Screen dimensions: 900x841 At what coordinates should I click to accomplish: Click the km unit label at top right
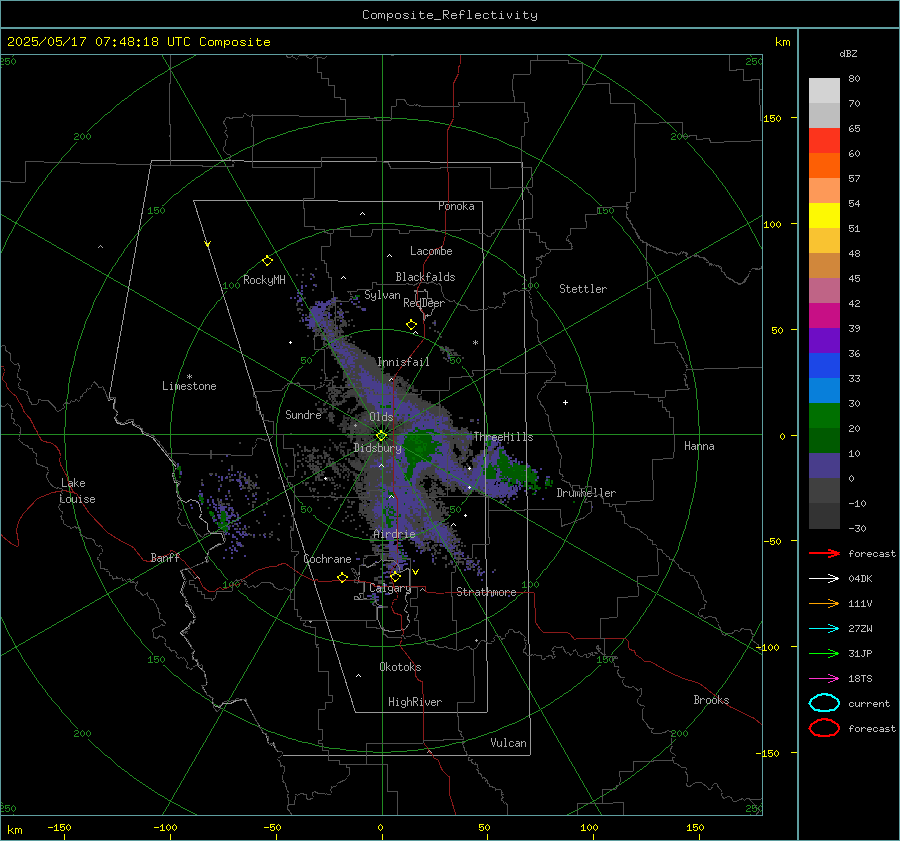coord(782,42)
